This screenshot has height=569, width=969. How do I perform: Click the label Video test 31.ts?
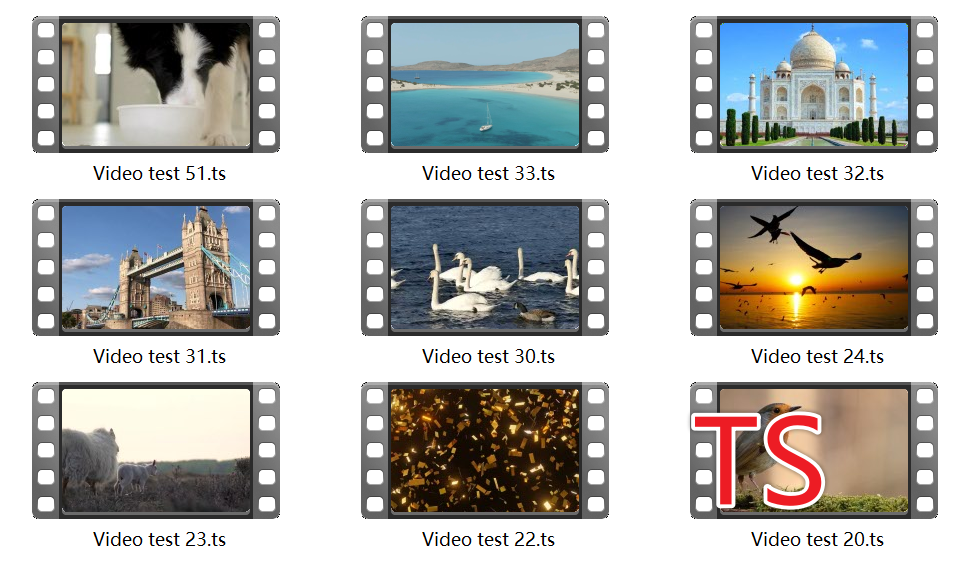159,356
